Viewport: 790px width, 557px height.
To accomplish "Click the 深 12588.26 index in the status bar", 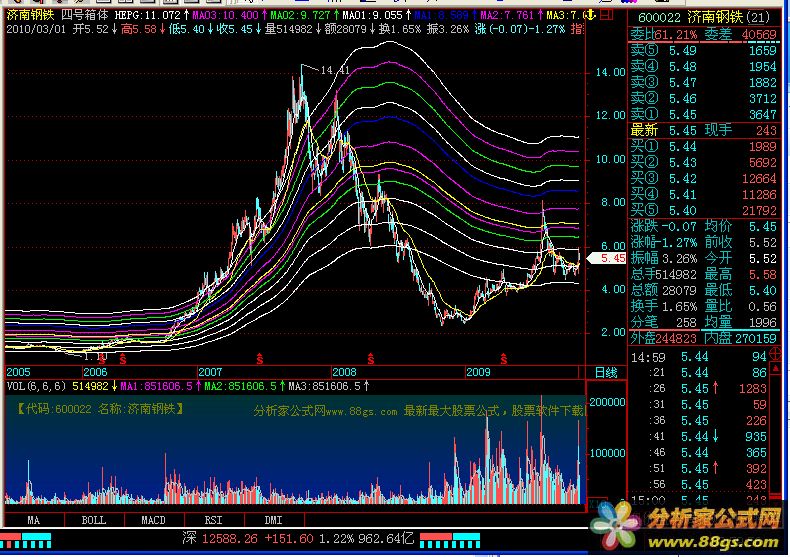I will (220, 539).
